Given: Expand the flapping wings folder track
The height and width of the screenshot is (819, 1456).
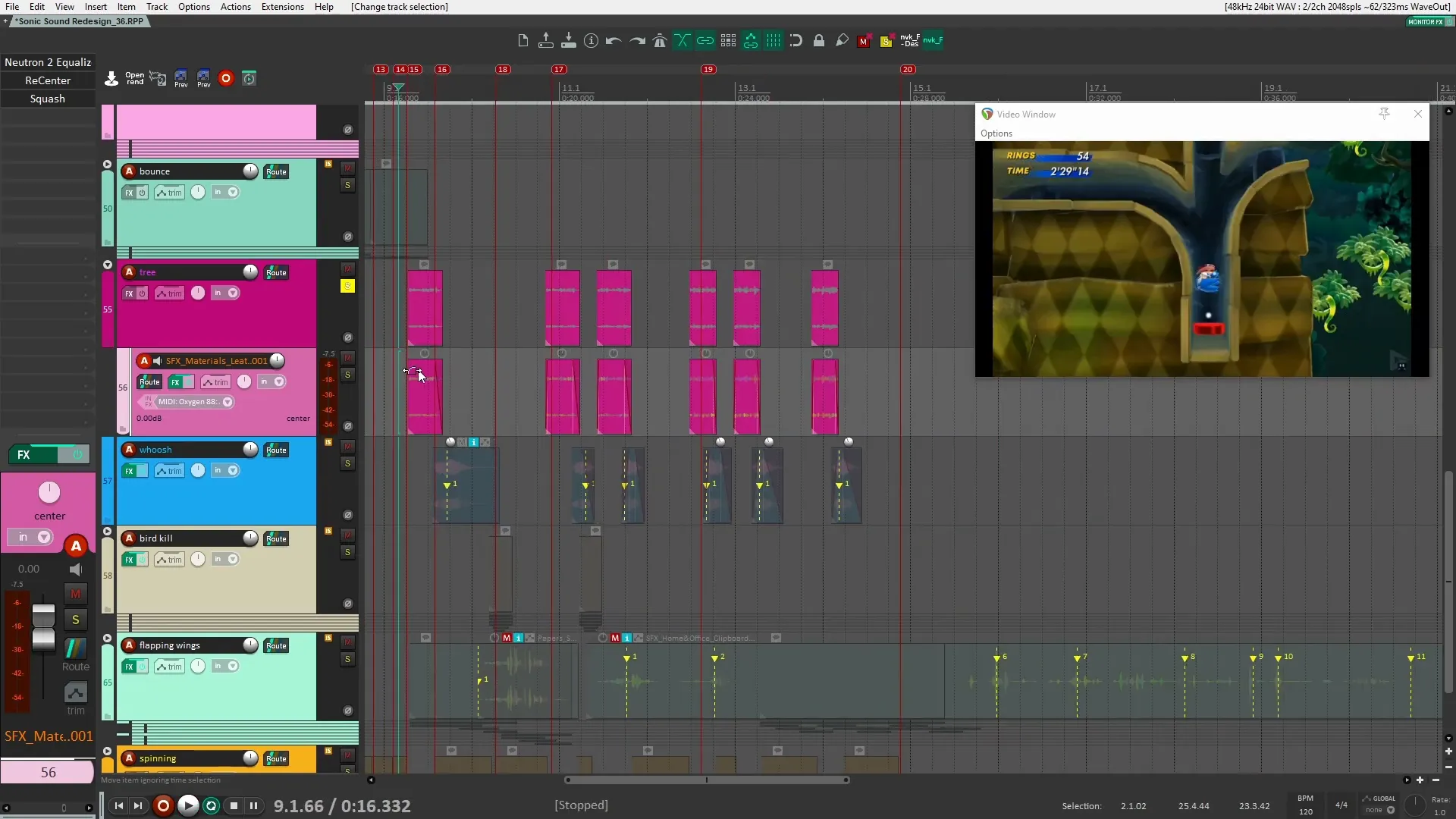Looking at the screenshot, I should [x=107, y=639].
